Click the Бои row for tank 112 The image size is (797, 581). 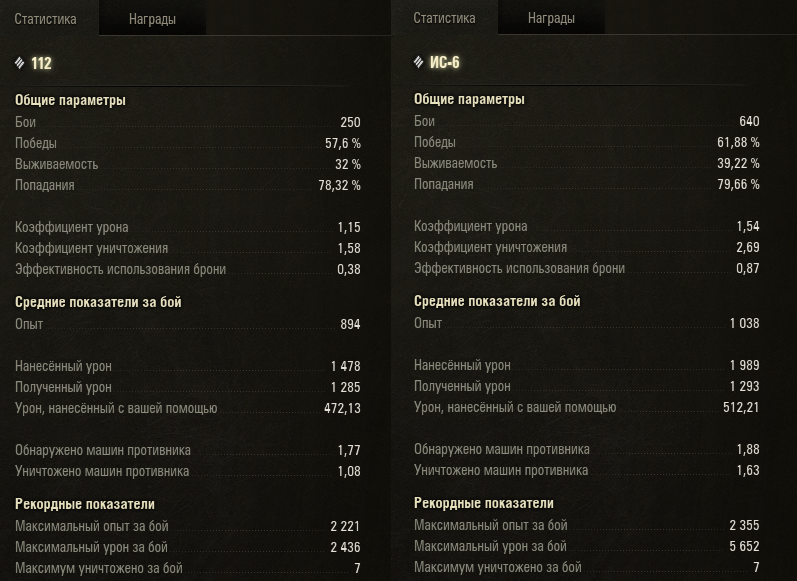pos(188,122)
